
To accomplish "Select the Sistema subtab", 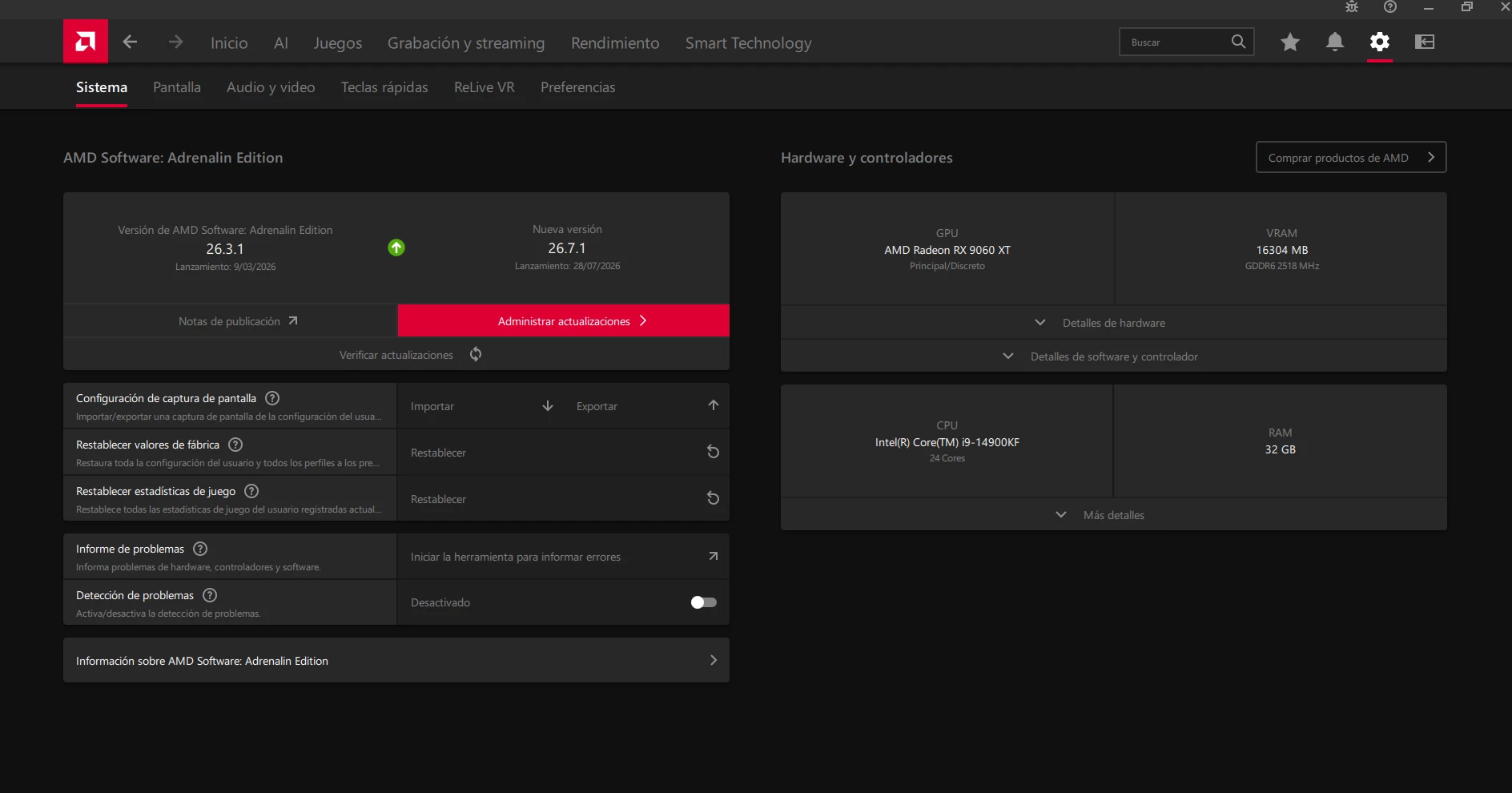I will point(102,87).
